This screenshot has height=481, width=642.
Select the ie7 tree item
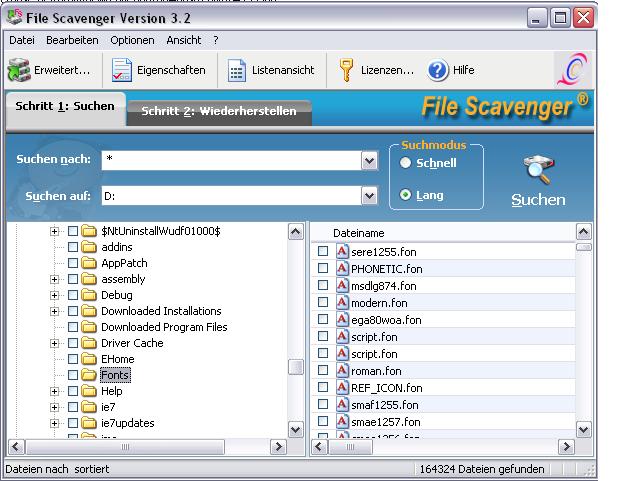pos(108,407)
